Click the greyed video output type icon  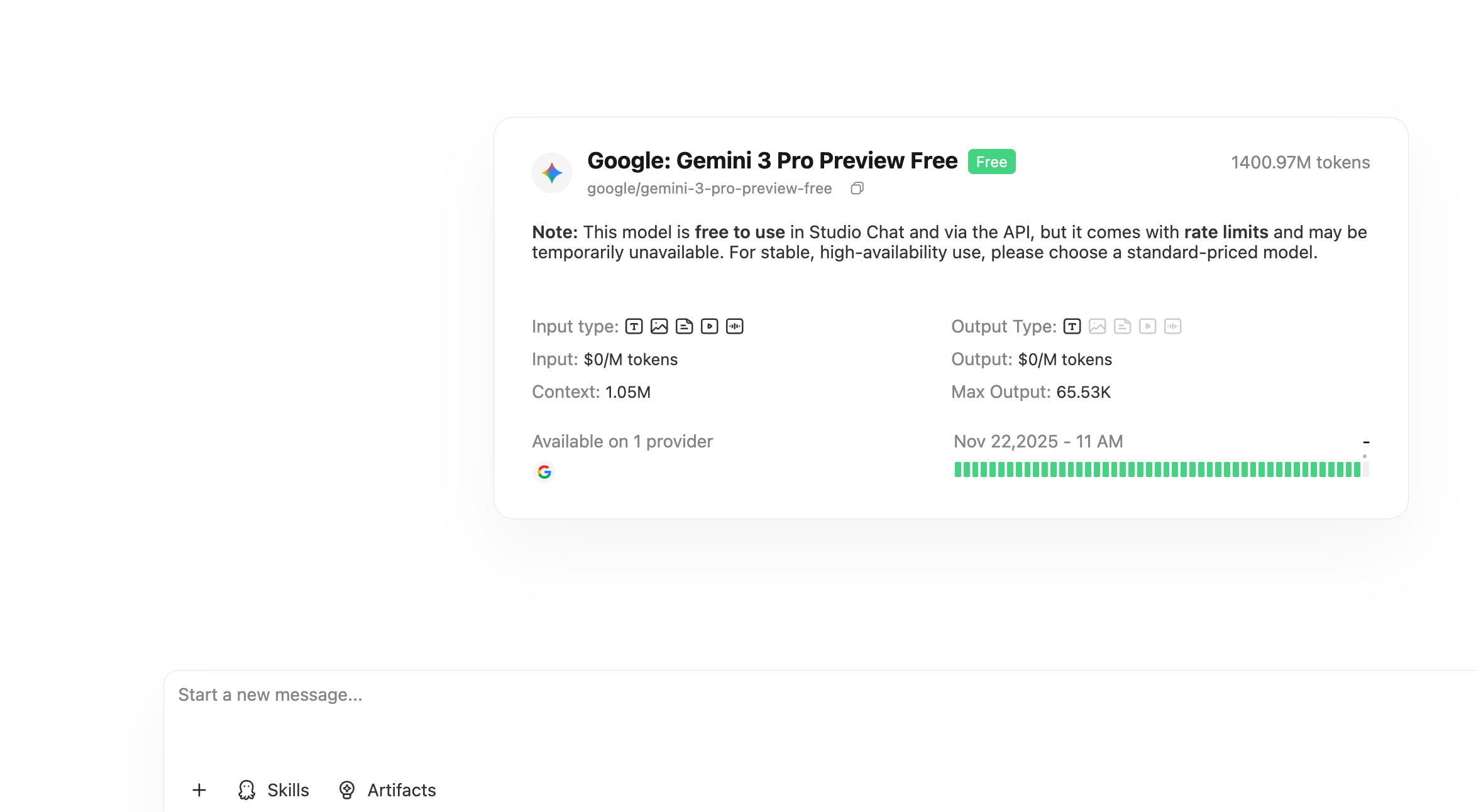1147,326
